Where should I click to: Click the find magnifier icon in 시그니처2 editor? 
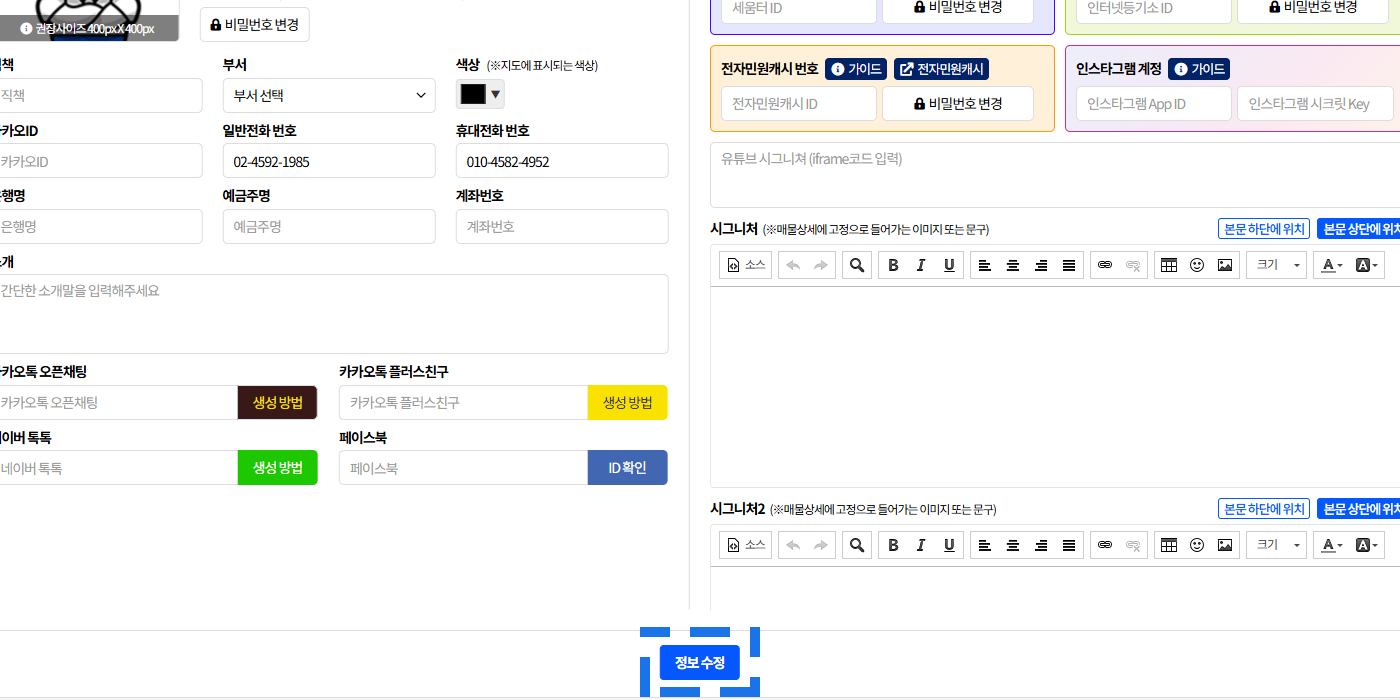coord(856,545)
